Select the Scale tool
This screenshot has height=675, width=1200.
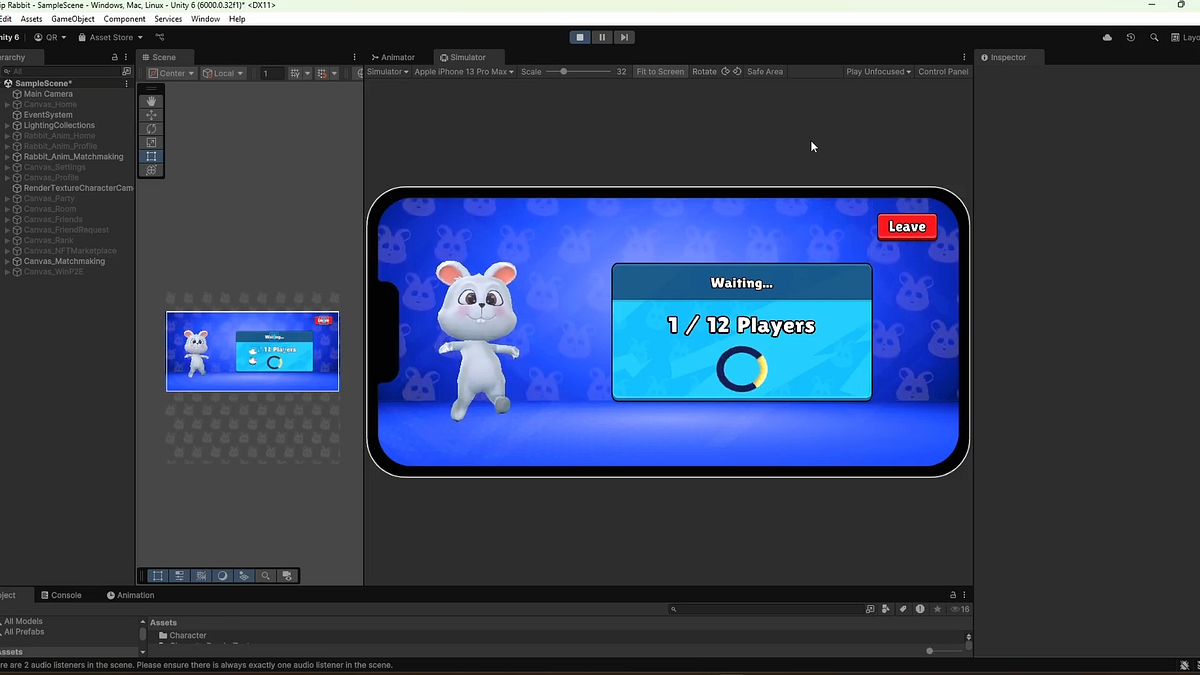(151, 142)
